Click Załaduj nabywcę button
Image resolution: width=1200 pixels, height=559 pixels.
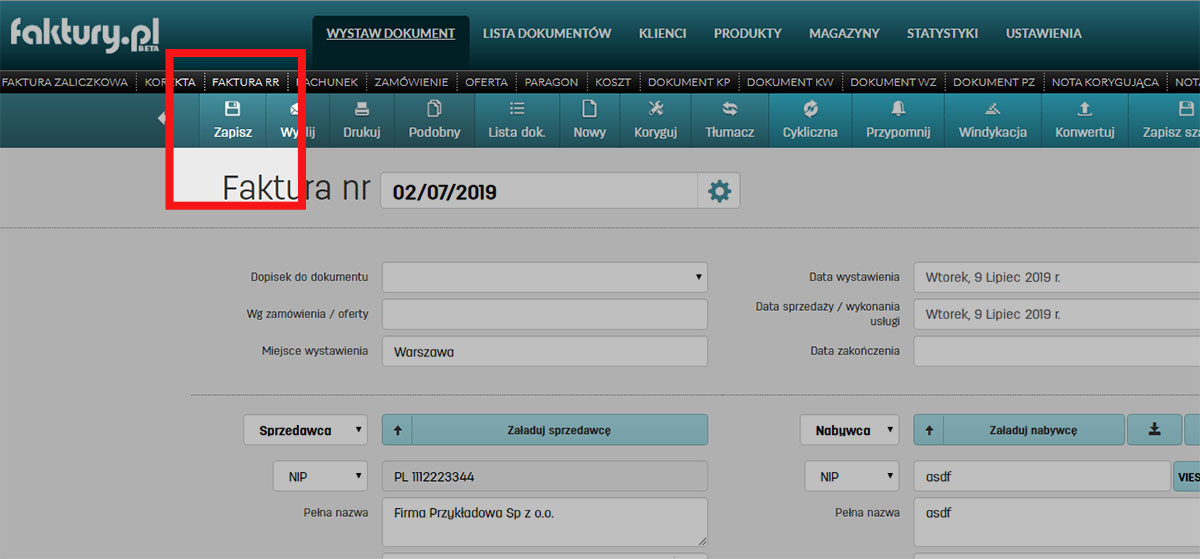click(1032, 430)
